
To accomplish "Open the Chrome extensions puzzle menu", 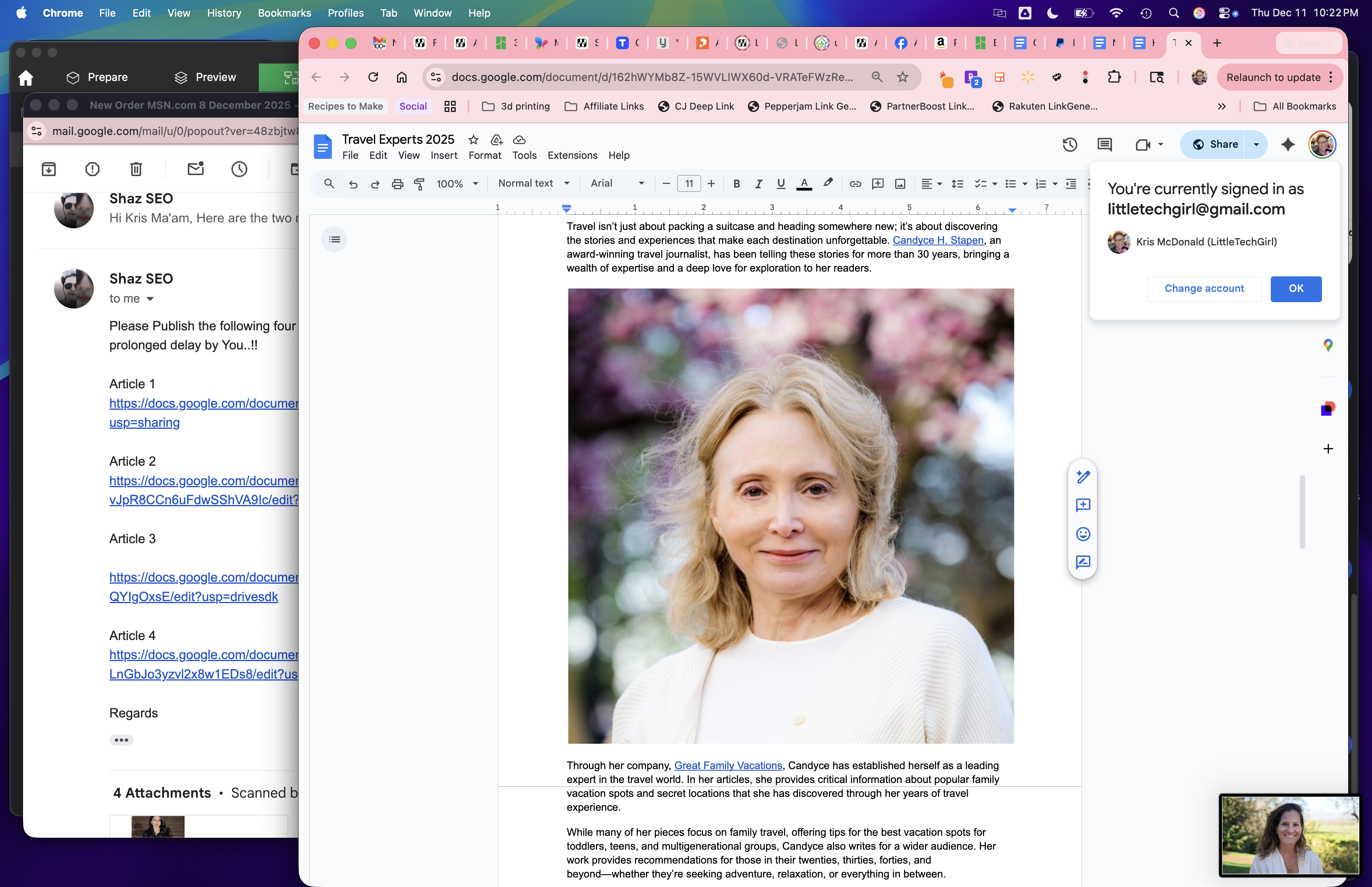I will [x=1114, y=77].
